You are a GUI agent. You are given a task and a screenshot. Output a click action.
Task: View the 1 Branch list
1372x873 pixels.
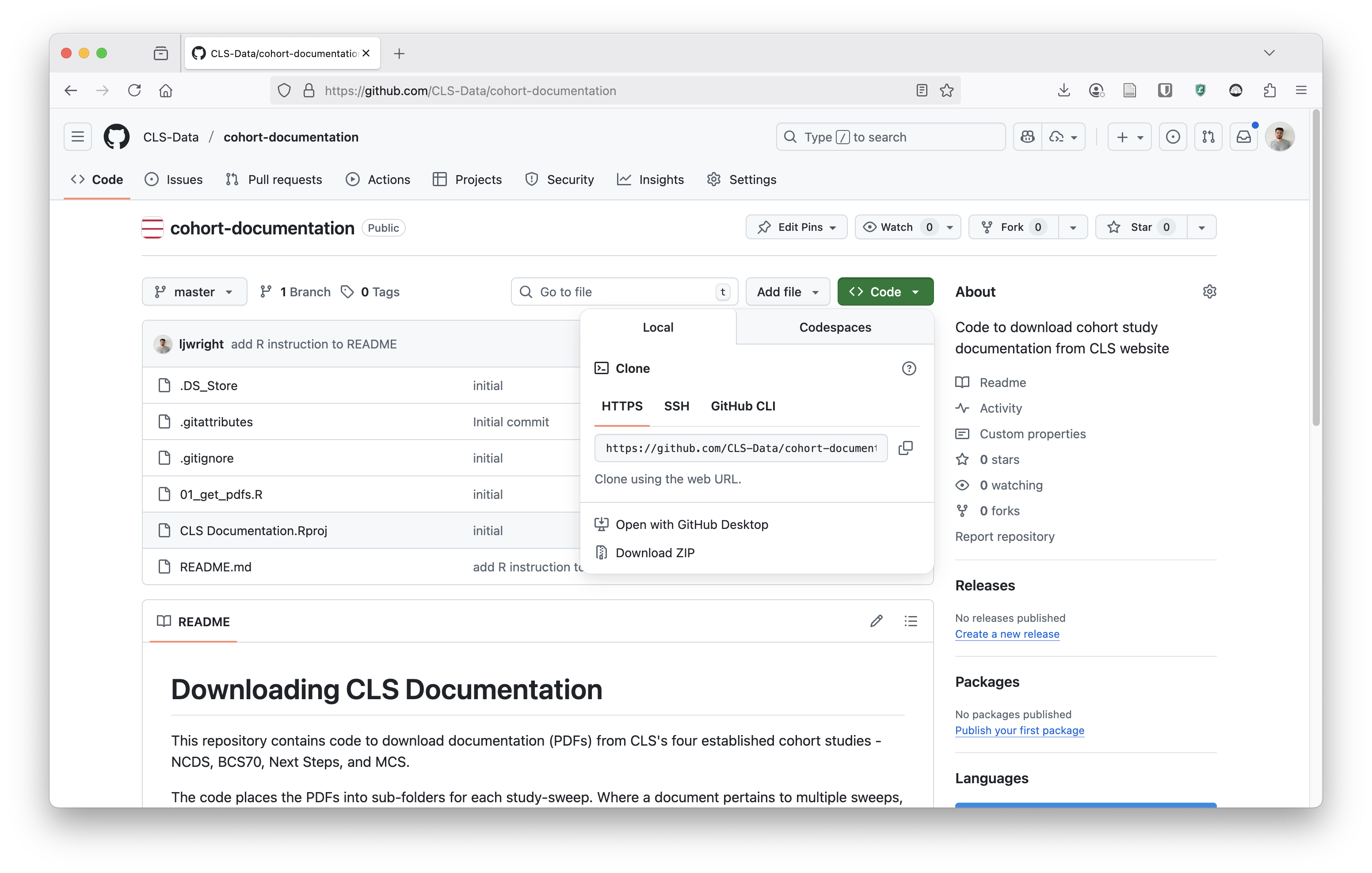[295, 291]
